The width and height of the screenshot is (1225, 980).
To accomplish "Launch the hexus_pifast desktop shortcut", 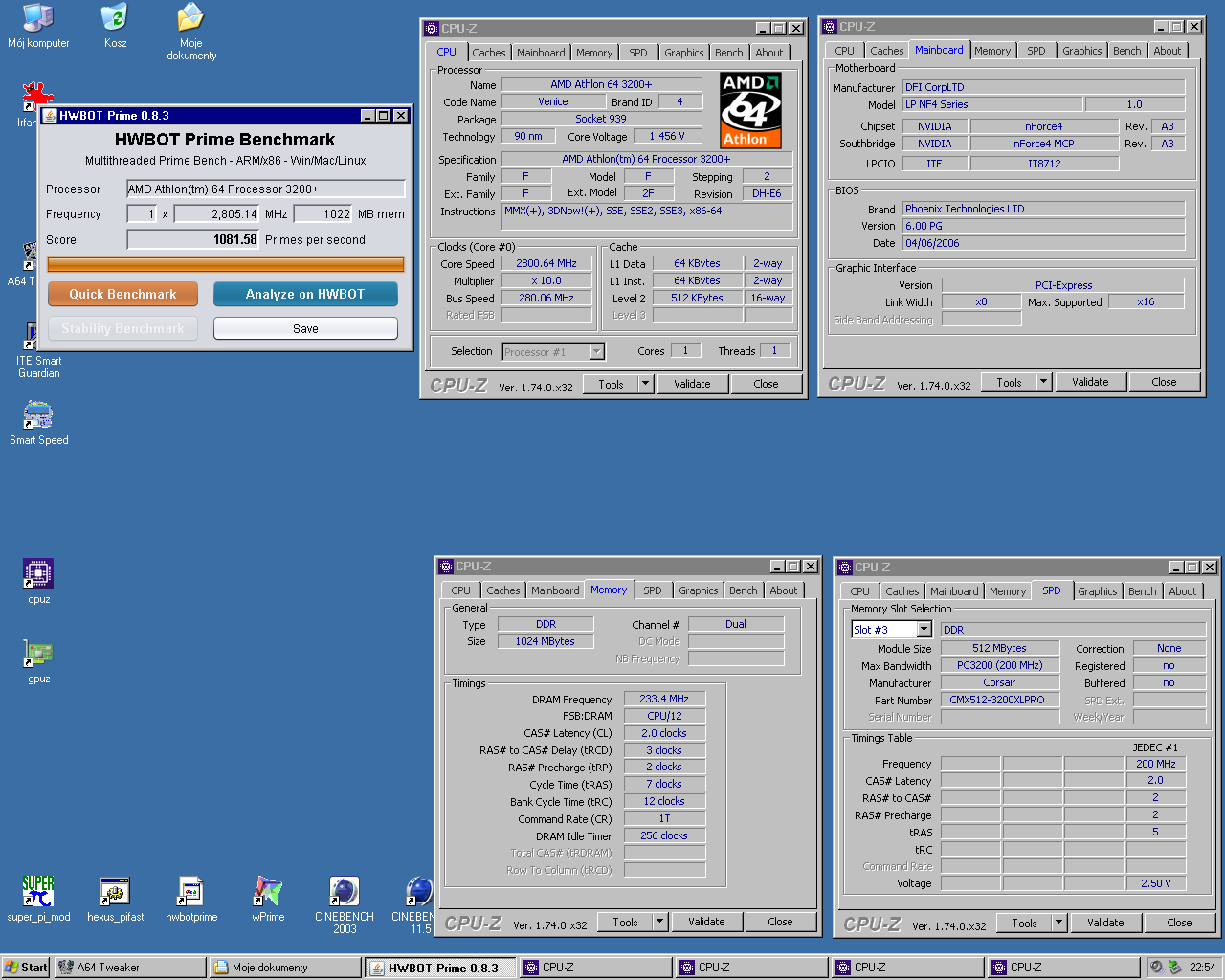I will (x=115, y=900).
